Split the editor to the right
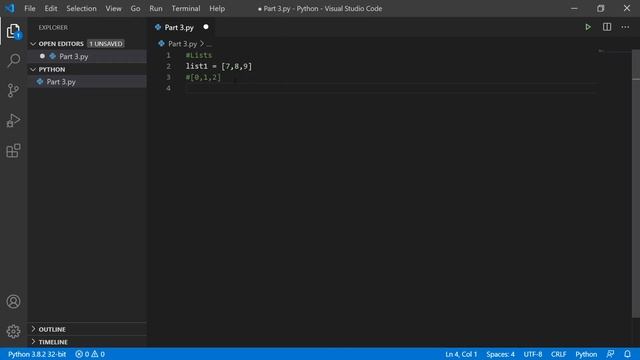 click(607, 27)
